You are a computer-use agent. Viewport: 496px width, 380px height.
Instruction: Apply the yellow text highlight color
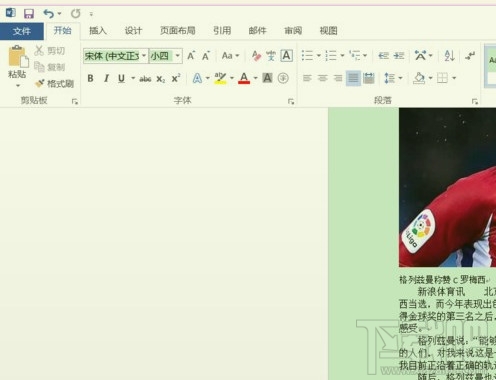pos(220,78)
